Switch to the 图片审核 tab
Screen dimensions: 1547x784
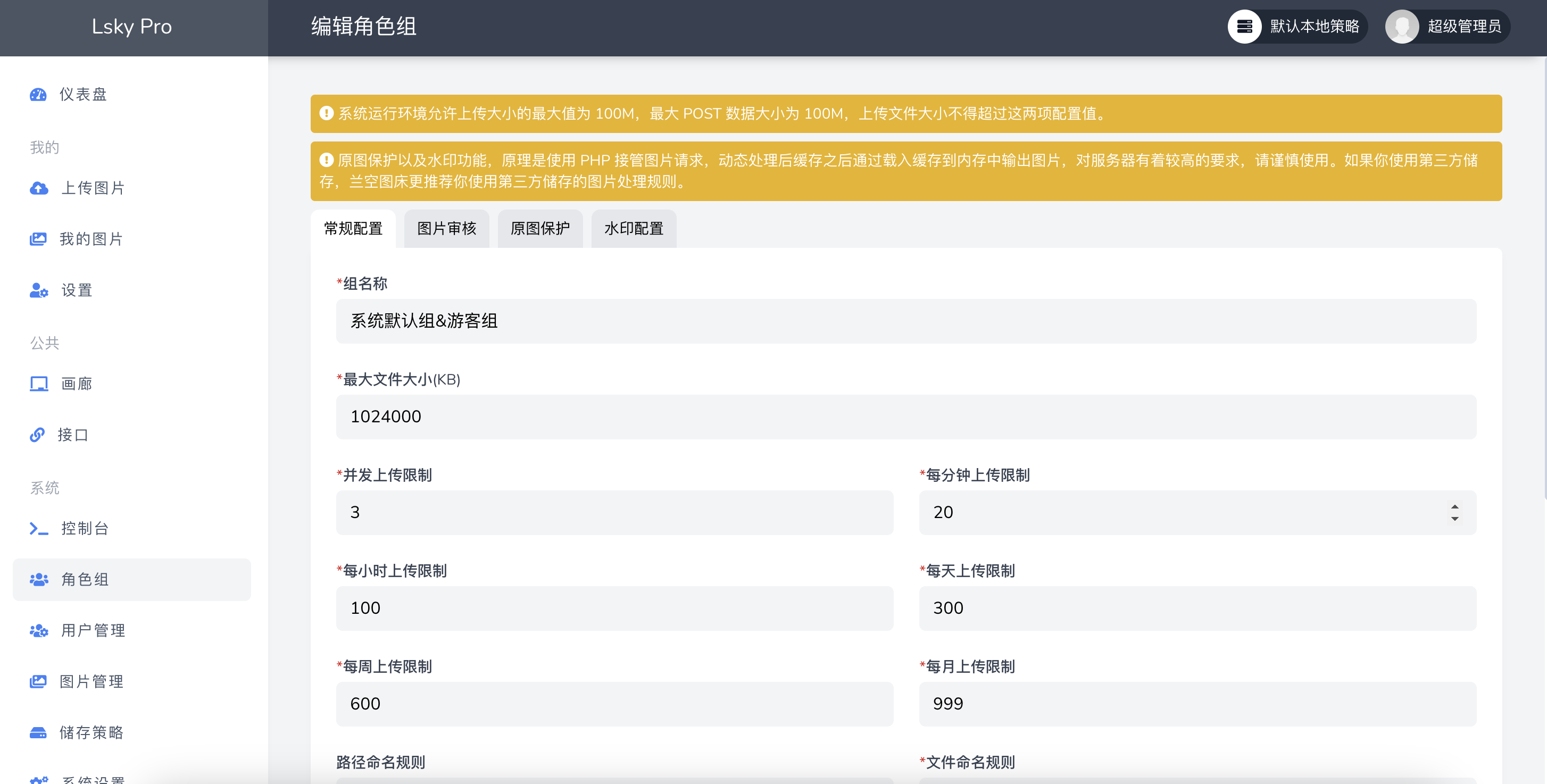[447, 229]
